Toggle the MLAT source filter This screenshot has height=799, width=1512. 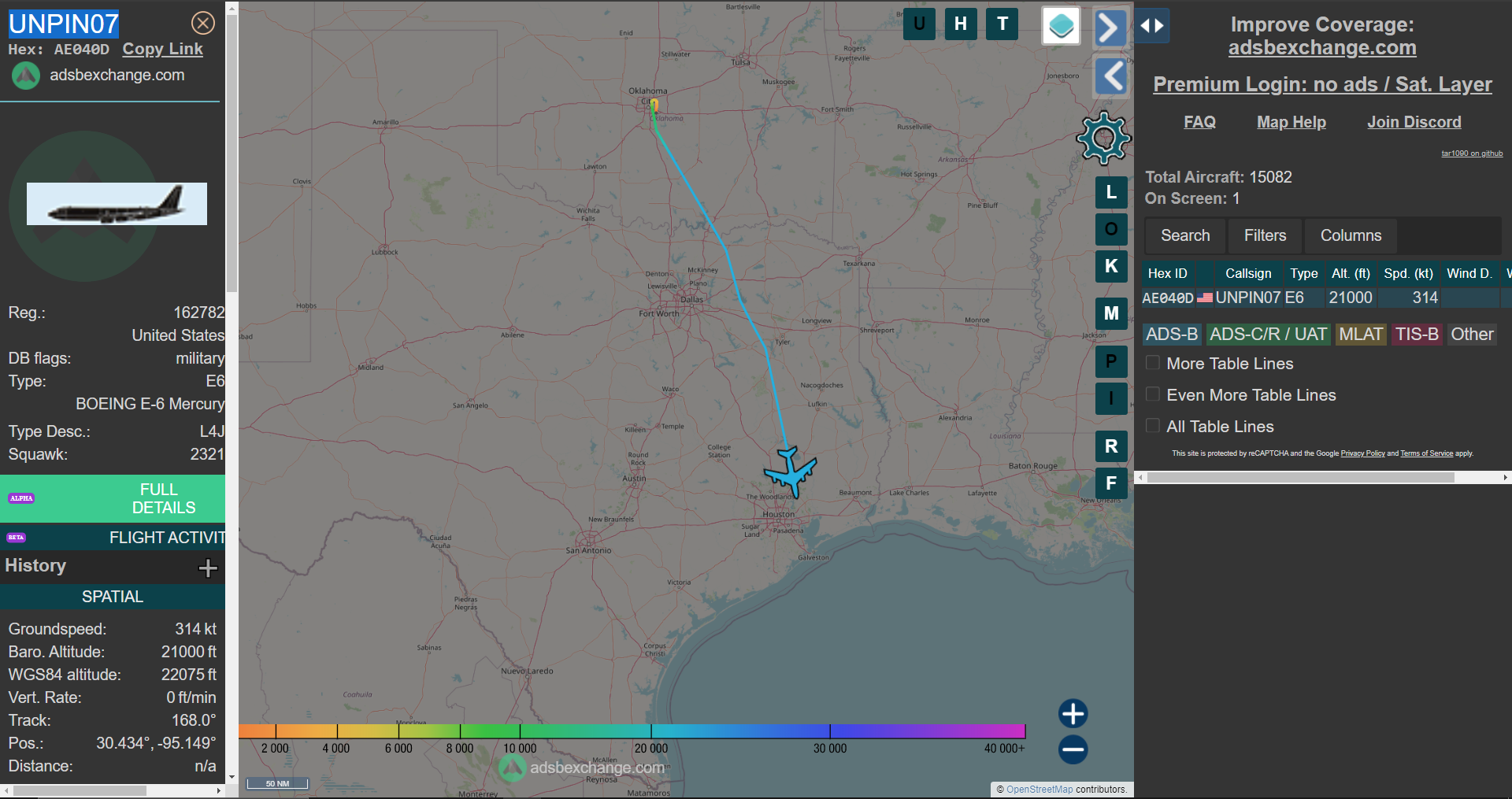click(1361, 335)
